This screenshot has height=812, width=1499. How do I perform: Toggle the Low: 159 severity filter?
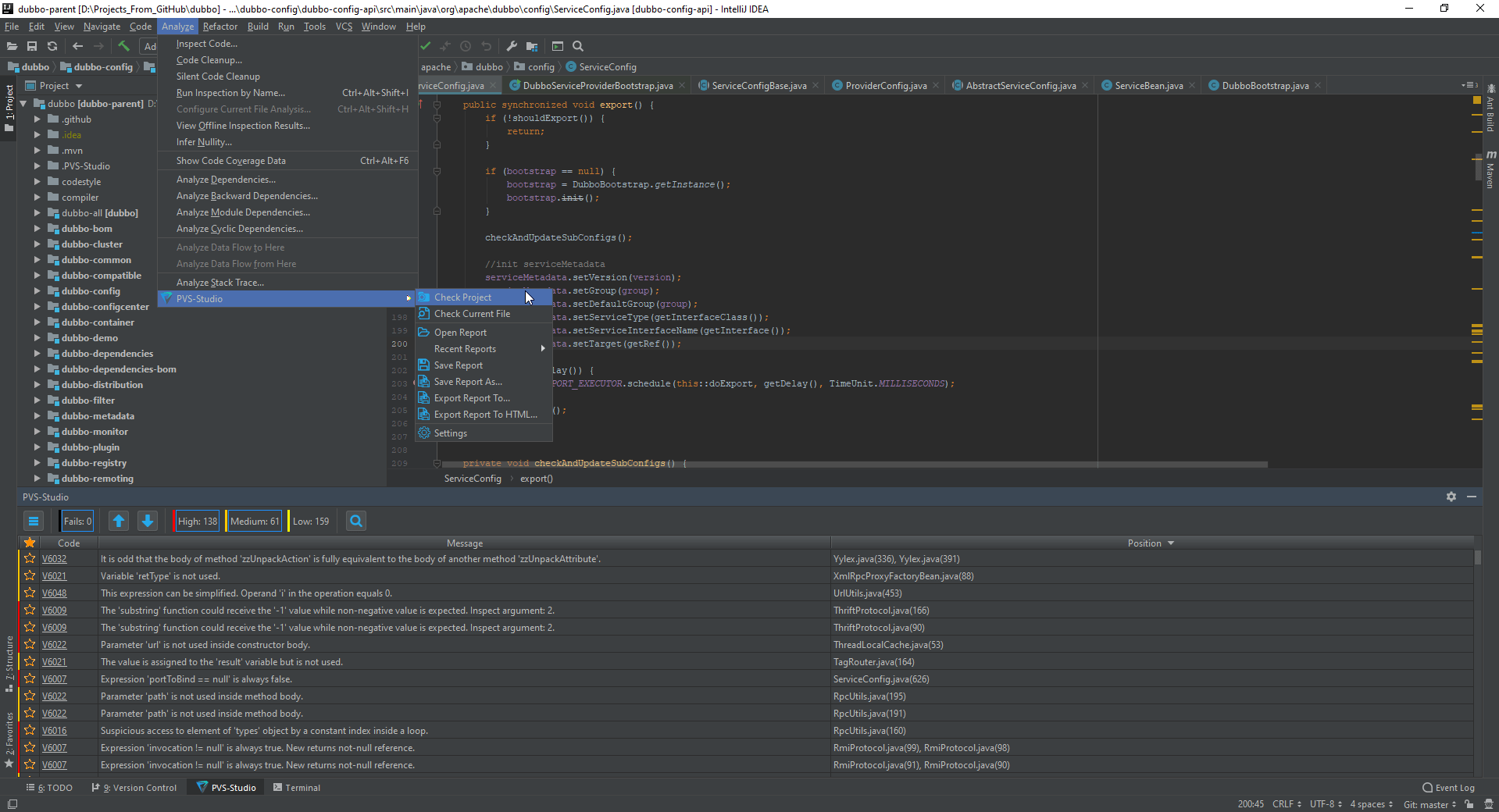310,521
